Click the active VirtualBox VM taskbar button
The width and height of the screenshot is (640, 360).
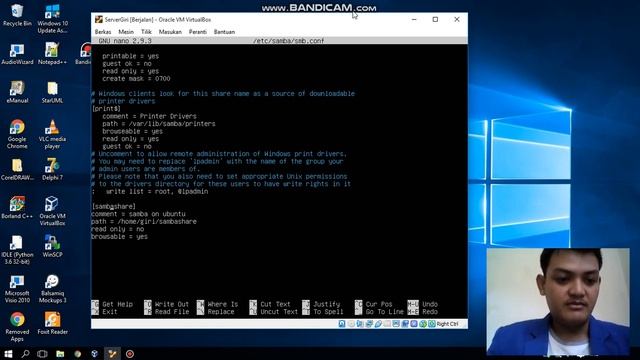click(x=112, y=353)
